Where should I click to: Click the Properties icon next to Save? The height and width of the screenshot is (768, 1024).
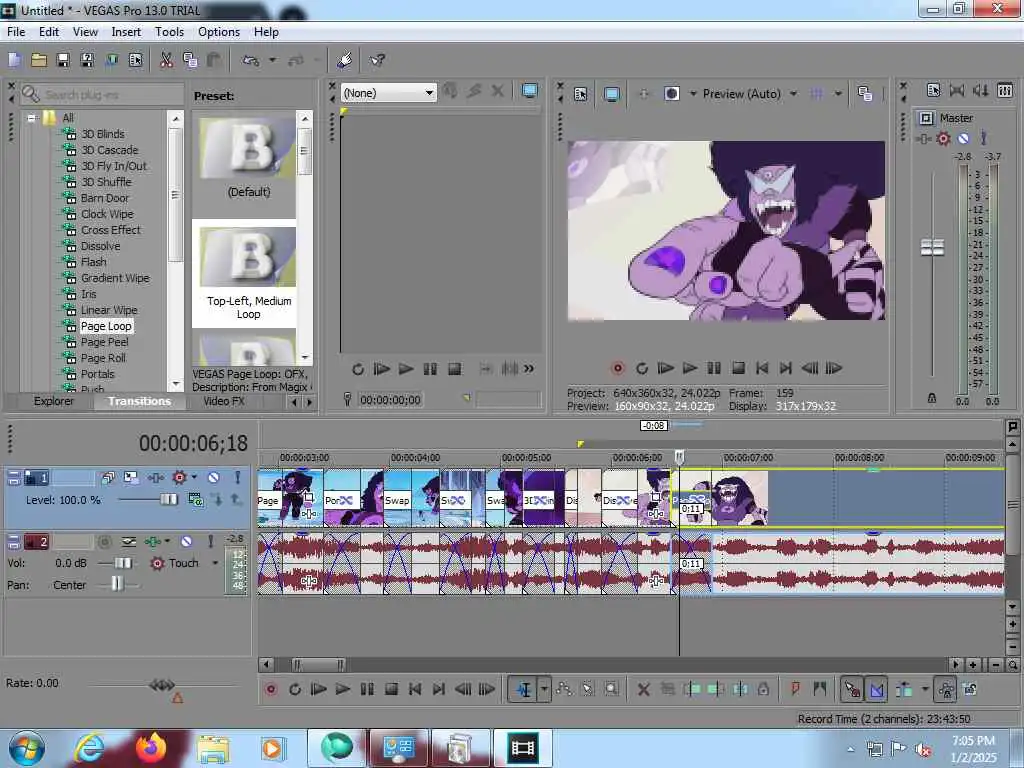click(136, 60)
